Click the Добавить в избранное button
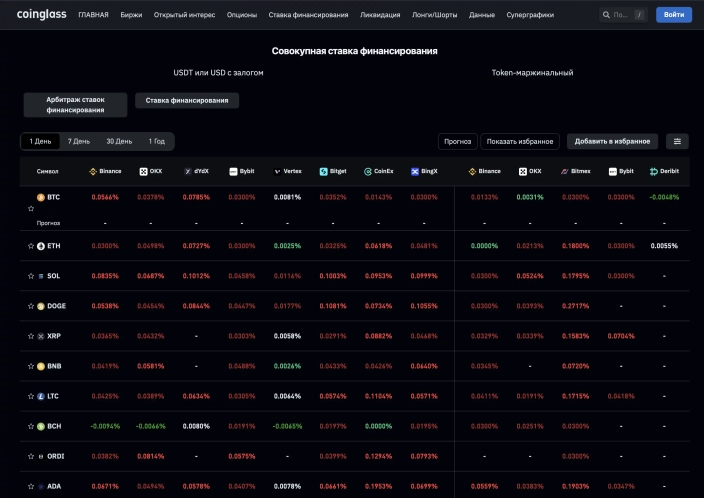The height and width of the screenshot is (498, 704). tap(614, 142)
